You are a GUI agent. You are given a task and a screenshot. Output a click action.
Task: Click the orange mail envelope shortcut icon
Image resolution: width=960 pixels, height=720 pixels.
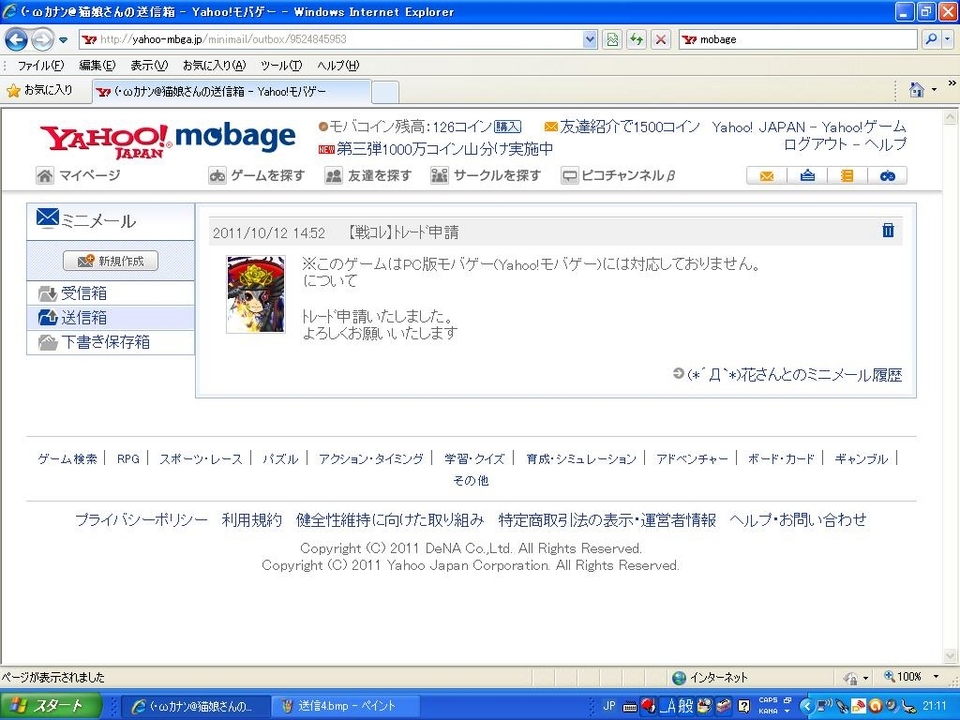tap(767, 176)
